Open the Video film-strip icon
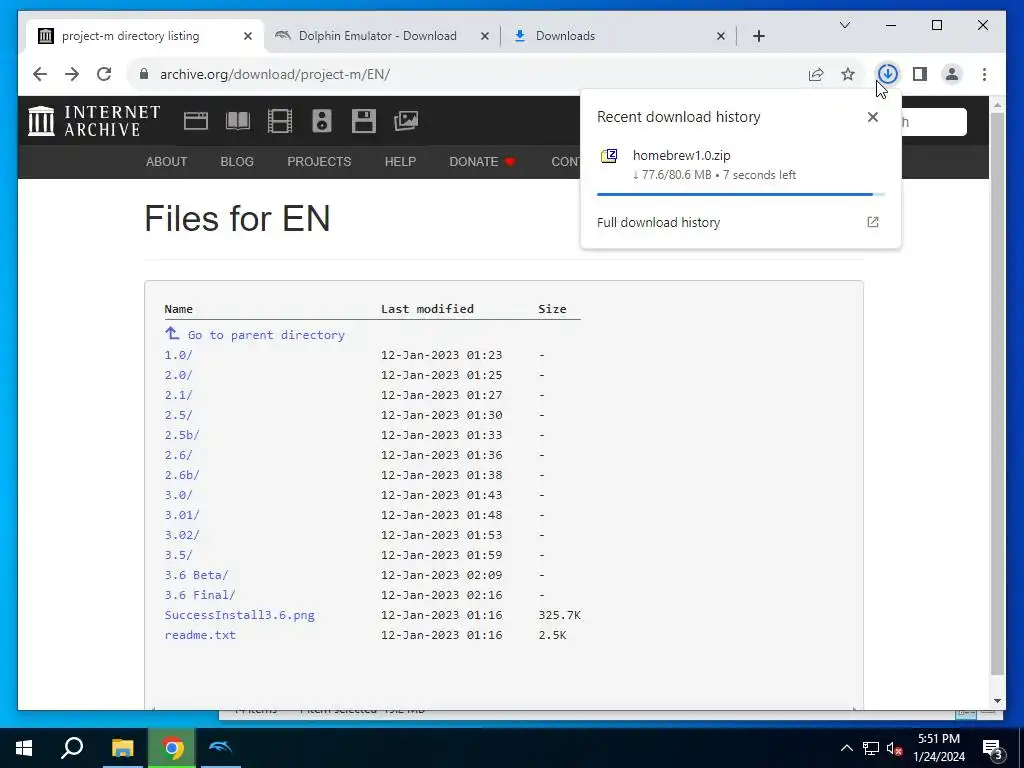 (280, 121)
